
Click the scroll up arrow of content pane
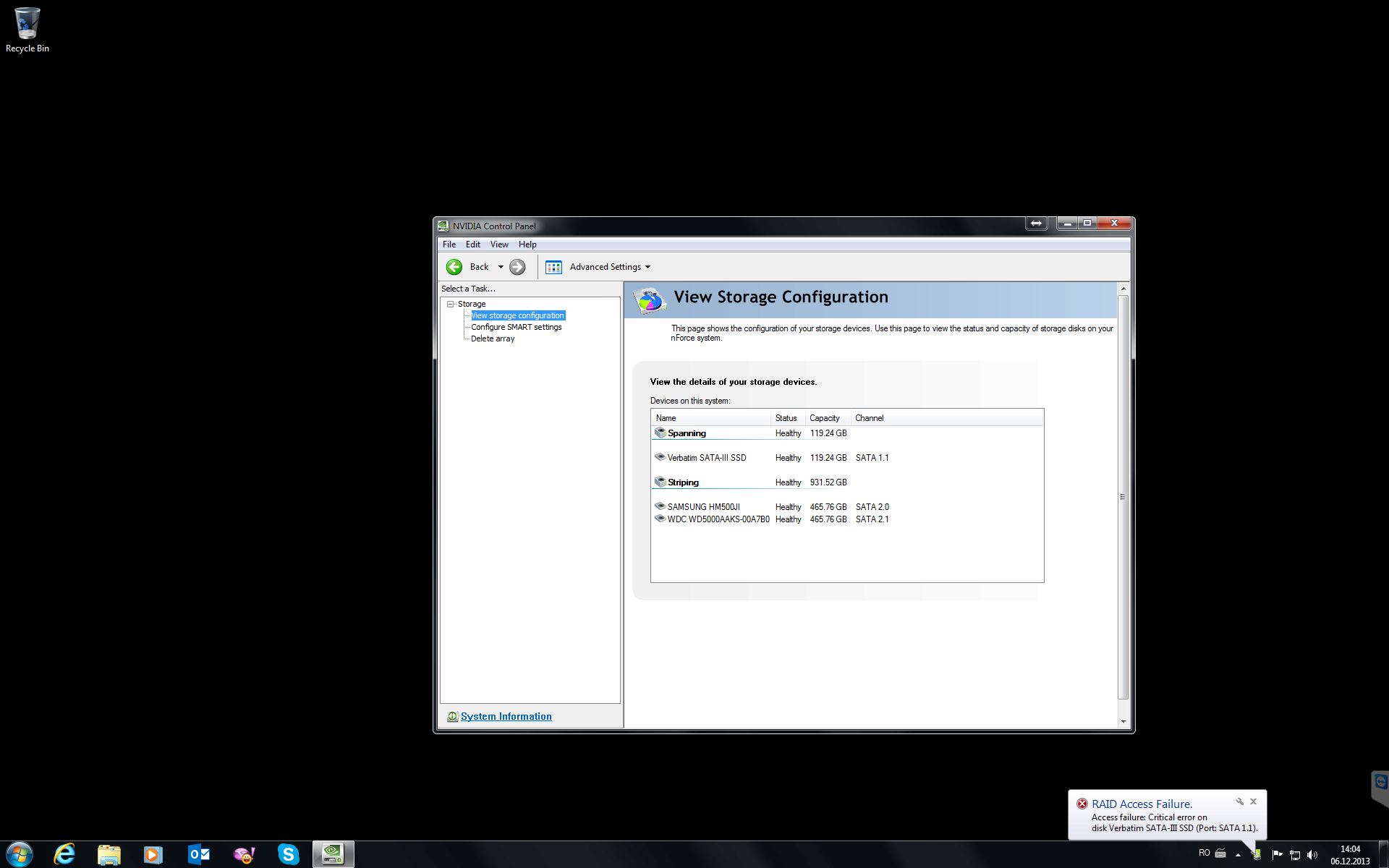click(1123, 289)
